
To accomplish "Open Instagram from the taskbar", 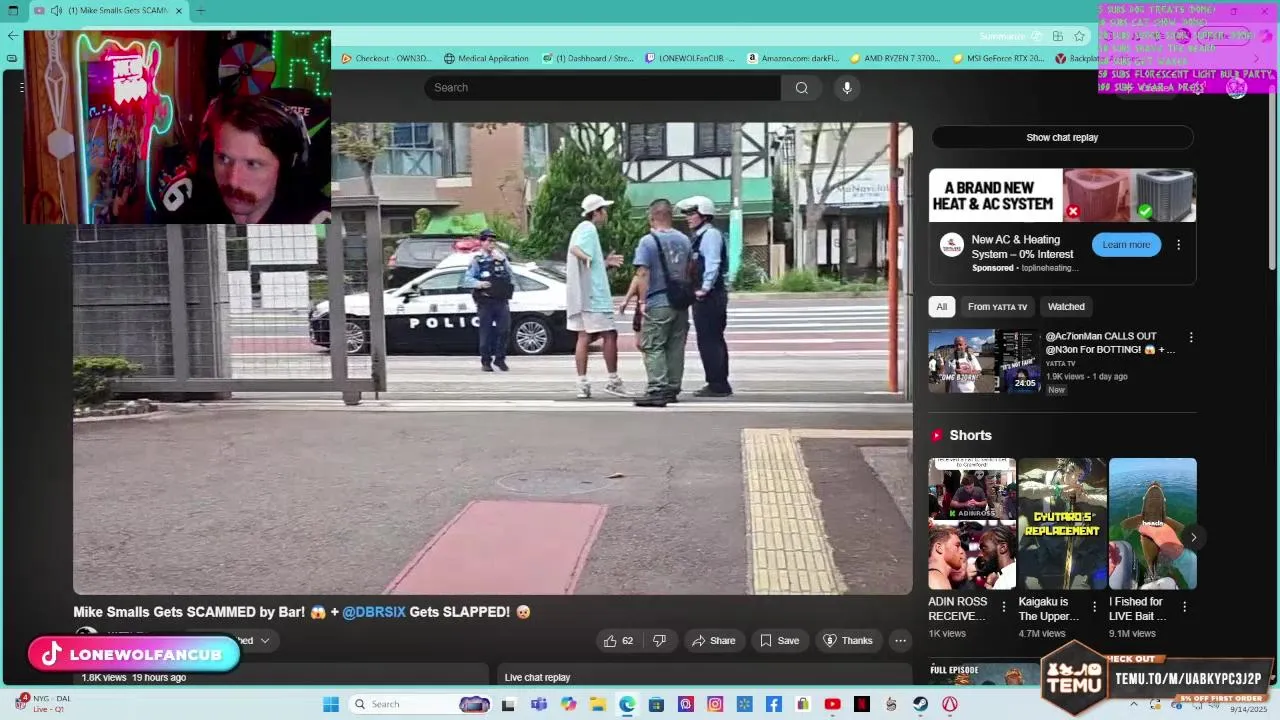I will click(x=715, y=704).
